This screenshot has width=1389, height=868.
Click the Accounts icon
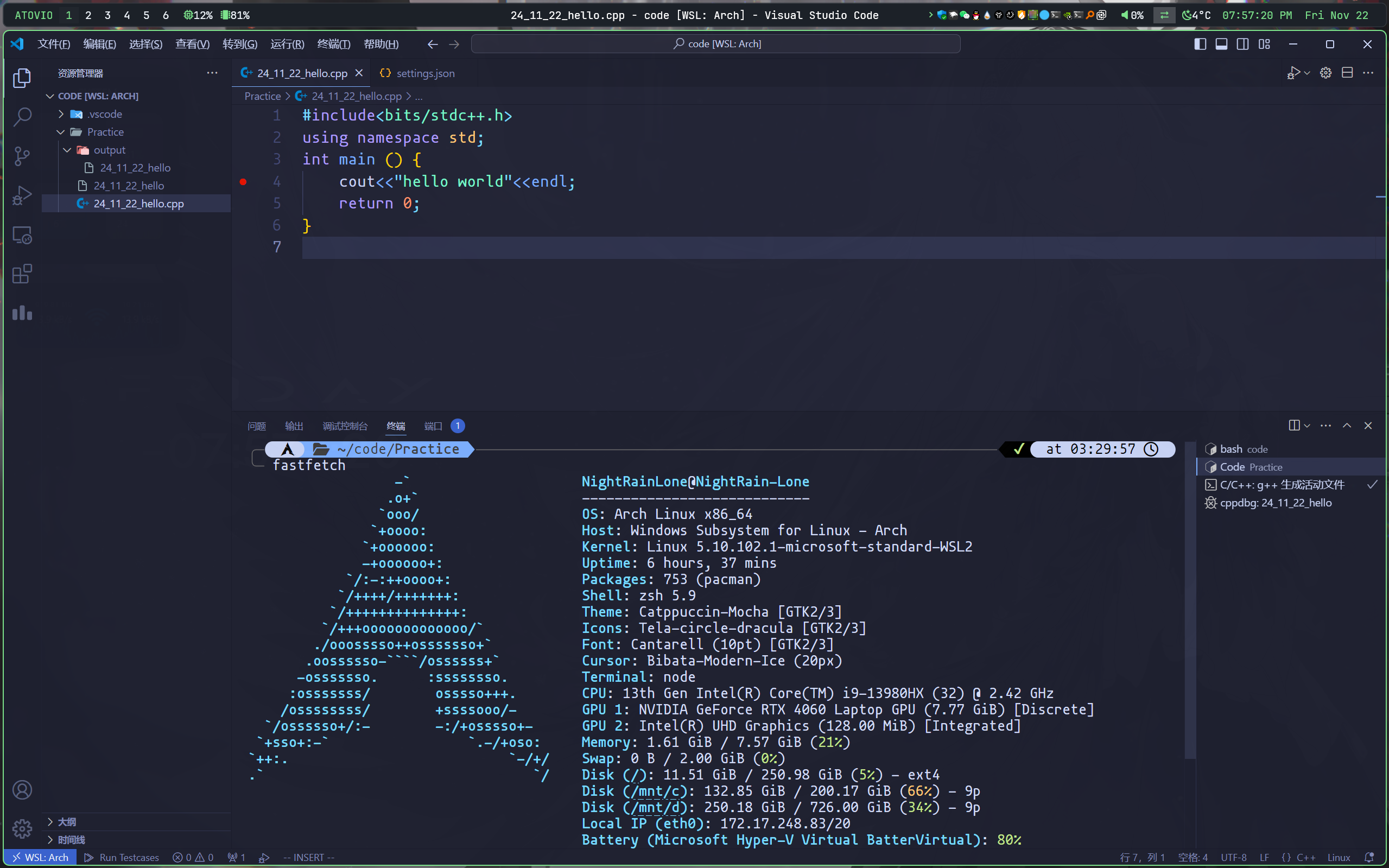tap(22, 790)
